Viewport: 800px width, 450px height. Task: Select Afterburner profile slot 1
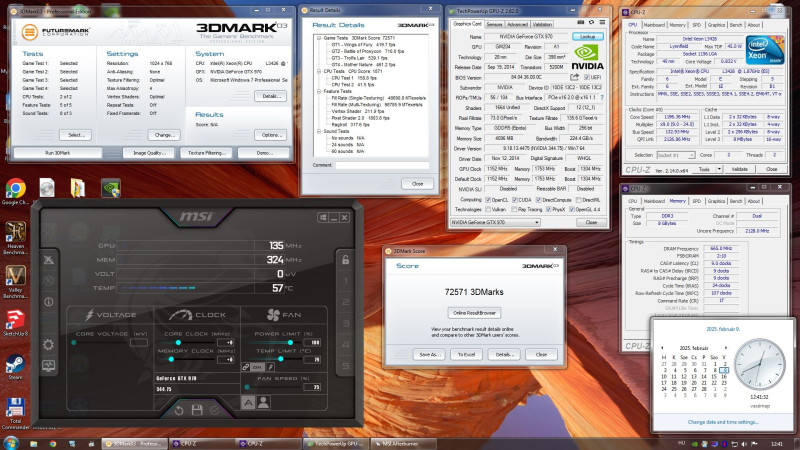click(x=345, y=281)
